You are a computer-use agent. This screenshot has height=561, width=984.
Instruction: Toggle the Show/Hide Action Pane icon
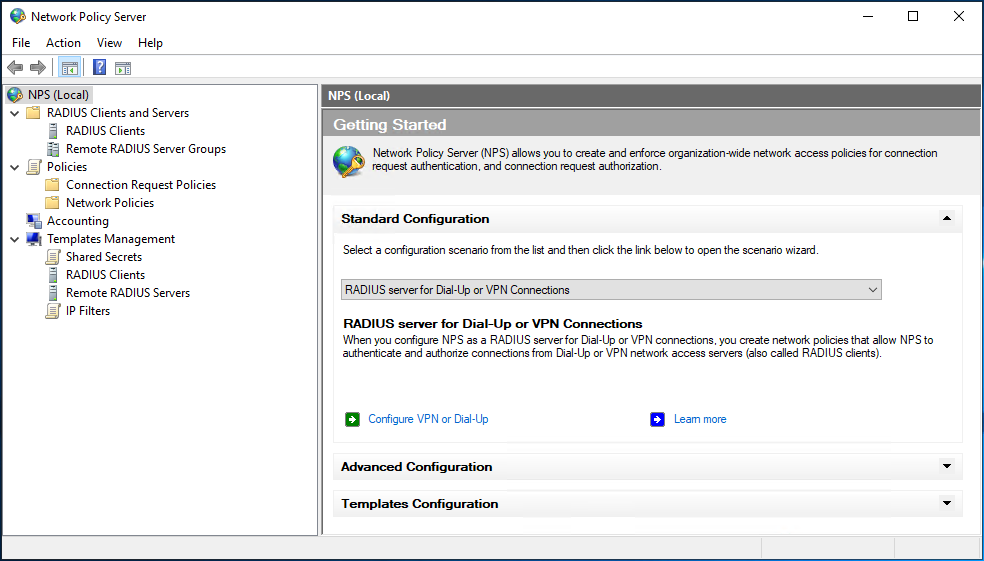click(123, 68)
